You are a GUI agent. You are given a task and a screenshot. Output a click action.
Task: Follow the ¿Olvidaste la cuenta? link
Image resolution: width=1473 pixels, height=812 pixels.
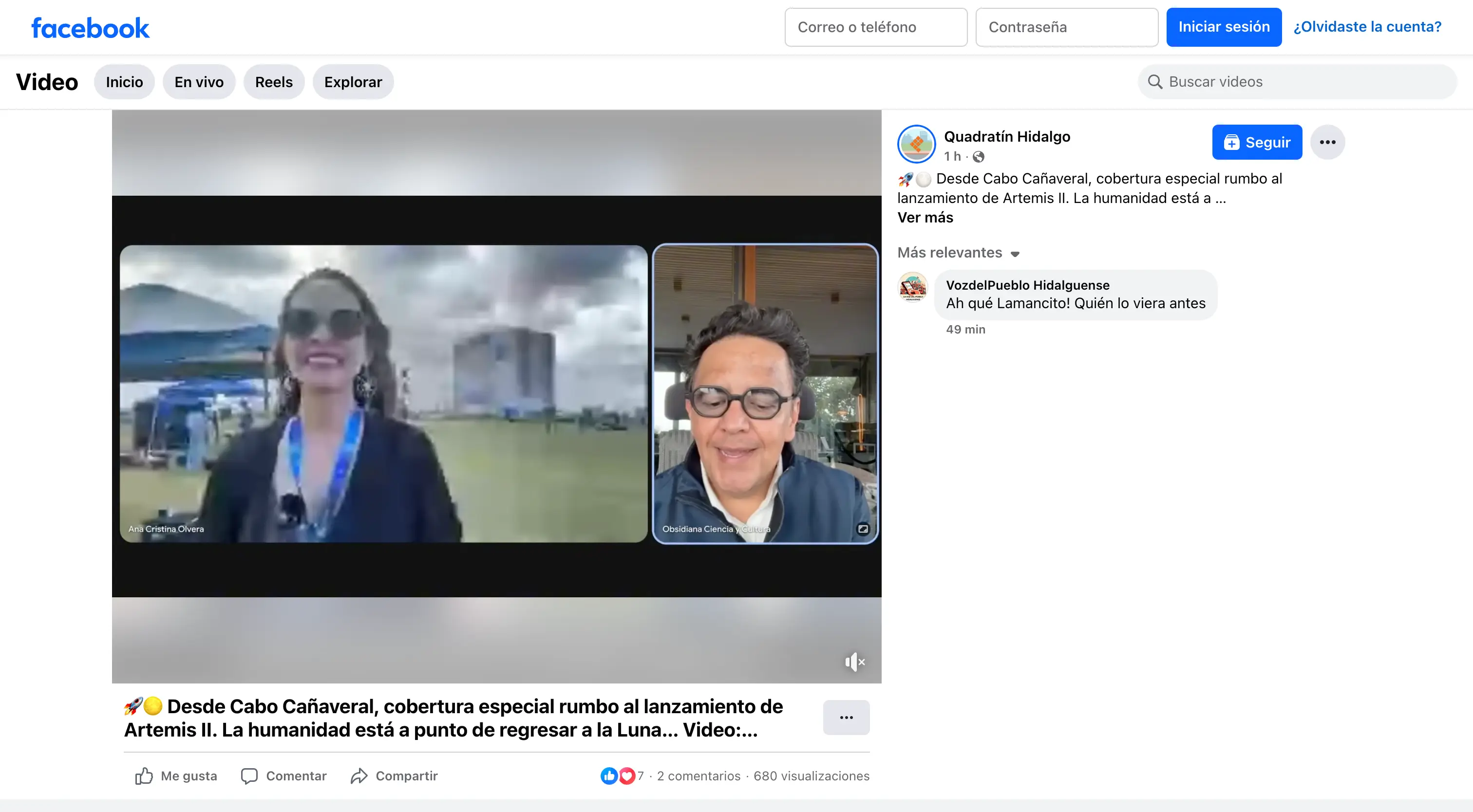1367,27
